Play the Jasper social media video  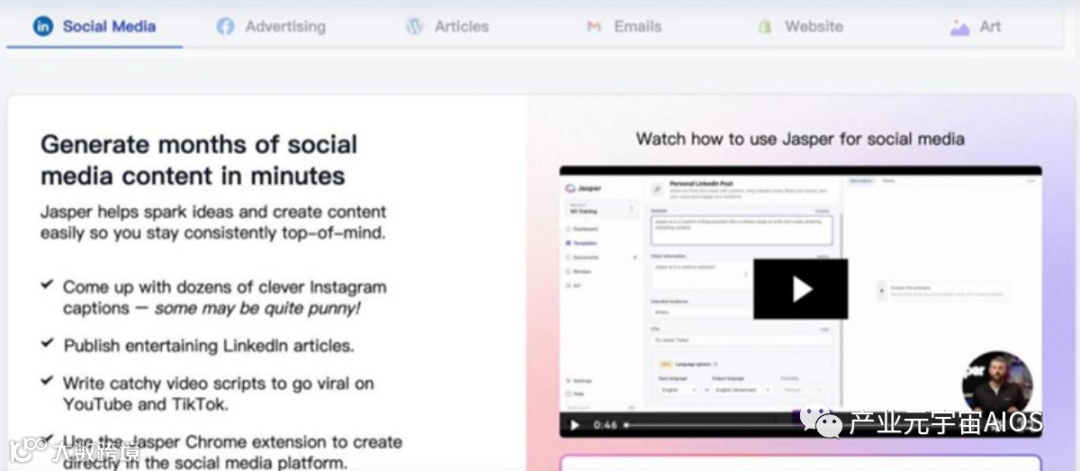pos(800,289)
